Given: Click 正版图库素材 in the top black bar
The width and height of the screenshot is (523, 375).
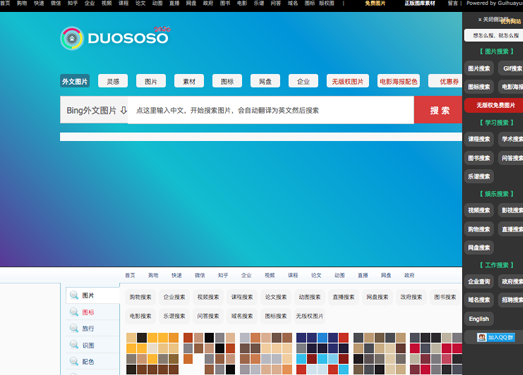Looking at the screenshot, I should click(x=420, y=3).
